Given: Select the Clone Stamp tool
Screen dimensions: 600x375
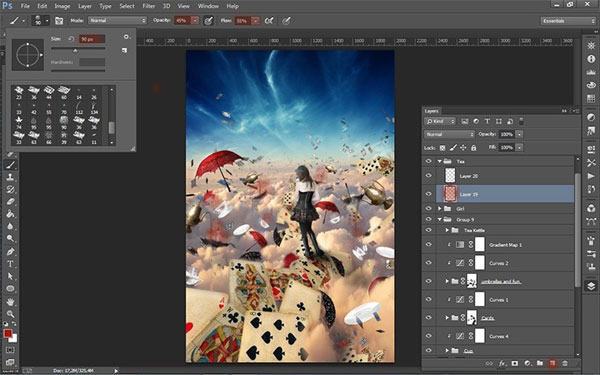Looking at the screenshot, I should [x=10, y=177].
